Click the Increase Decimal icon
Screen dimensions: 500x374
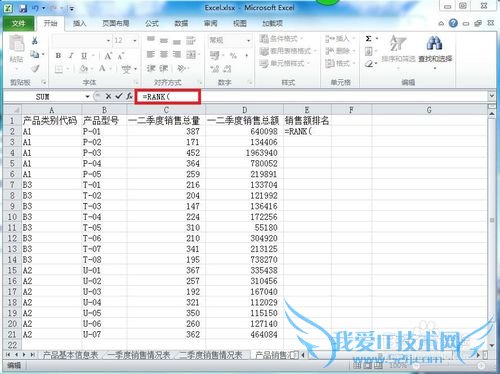coord(214,69)
